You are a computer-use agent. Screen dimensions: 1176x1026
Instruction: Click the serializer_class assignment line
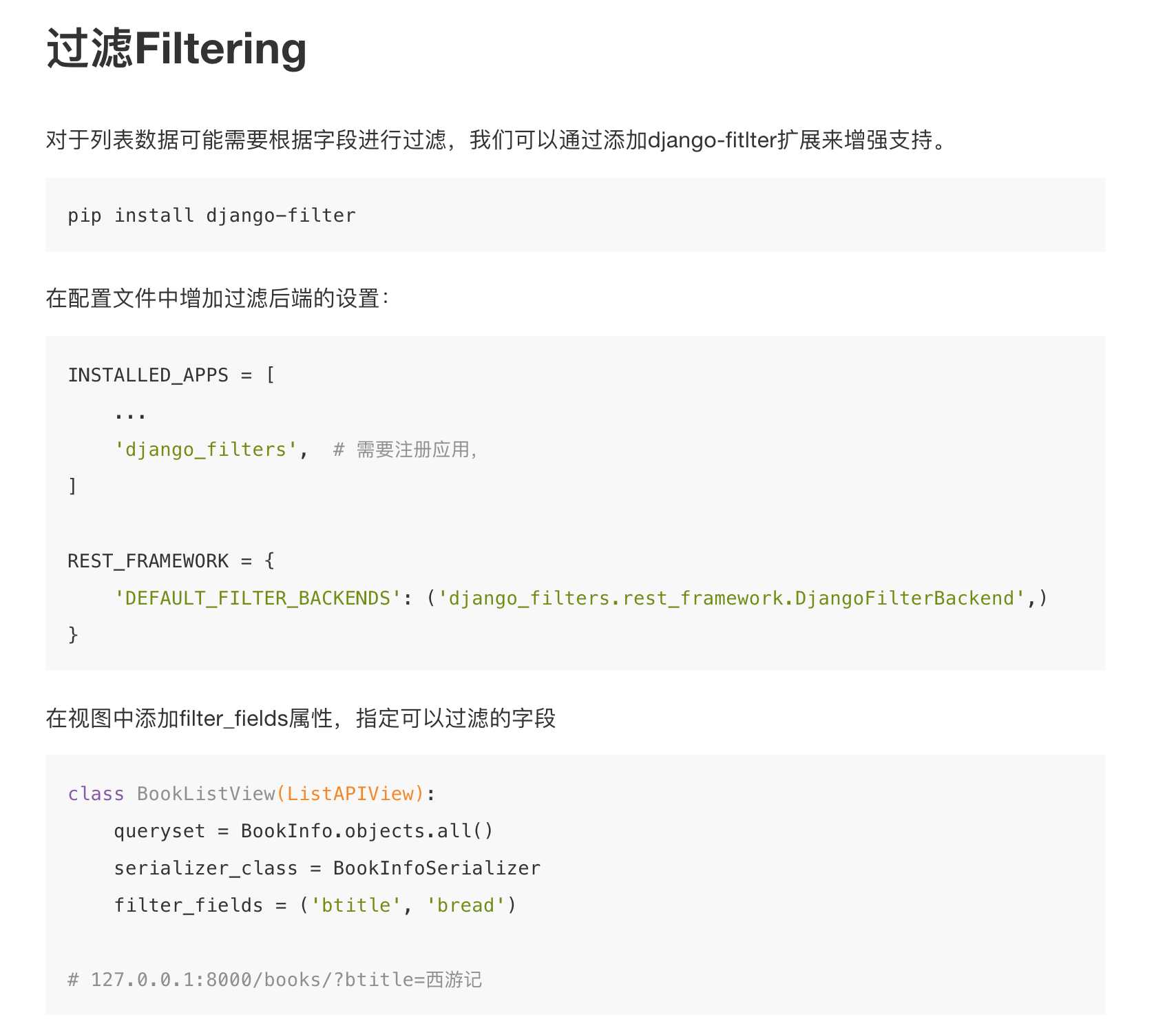click(327, 868)
